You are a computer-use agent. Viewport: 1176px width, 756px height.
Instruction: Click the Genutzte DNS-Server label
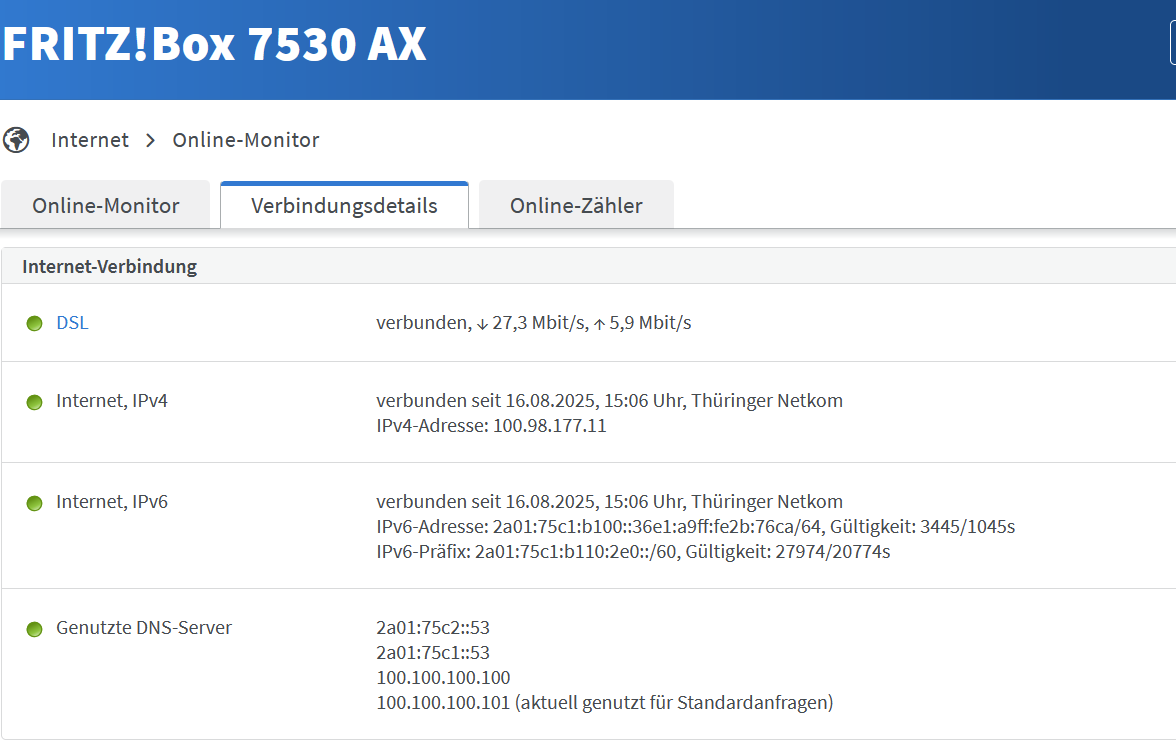click(144, 627)
